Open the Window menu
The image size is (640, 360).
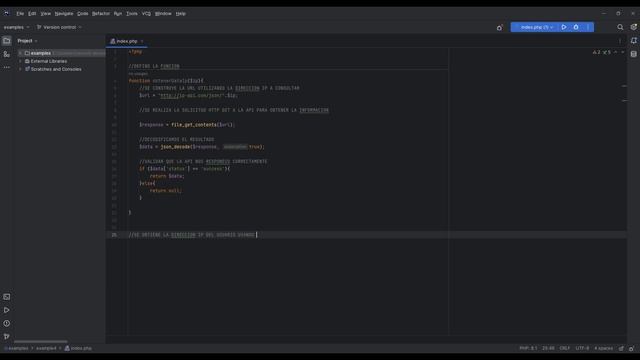click(163, 13)
